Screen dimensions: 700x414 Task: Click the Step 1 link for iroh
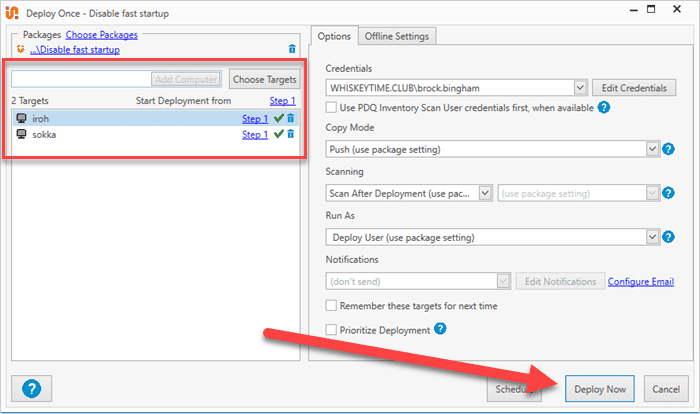tap(255, 118)
